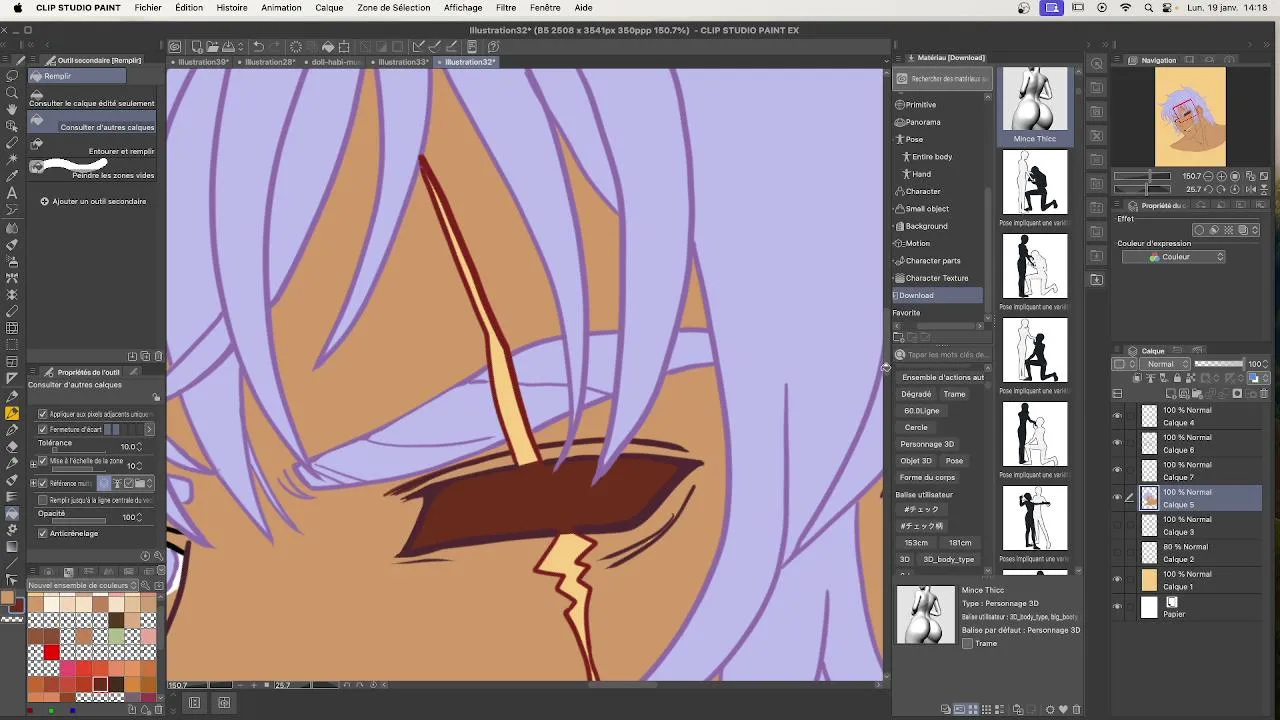
Task: Select the Gradient tool
Action: (12, 547)
